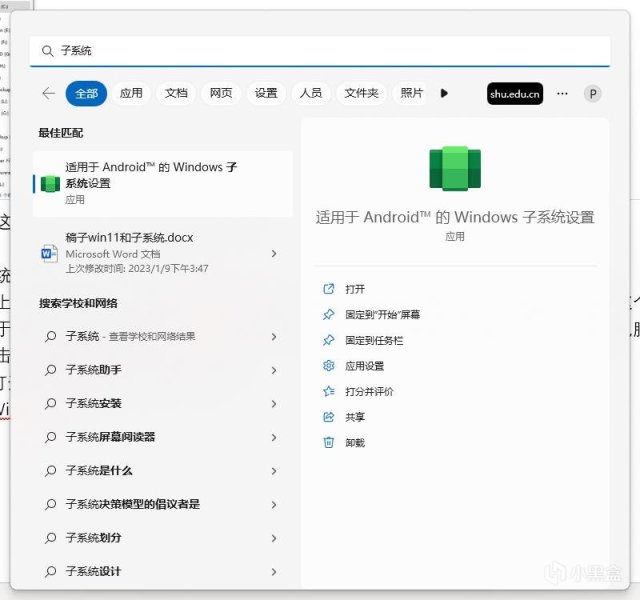
Task: Click the open external-link icon beside 打开
Action: pyautogui.click(x=329, y=289)
